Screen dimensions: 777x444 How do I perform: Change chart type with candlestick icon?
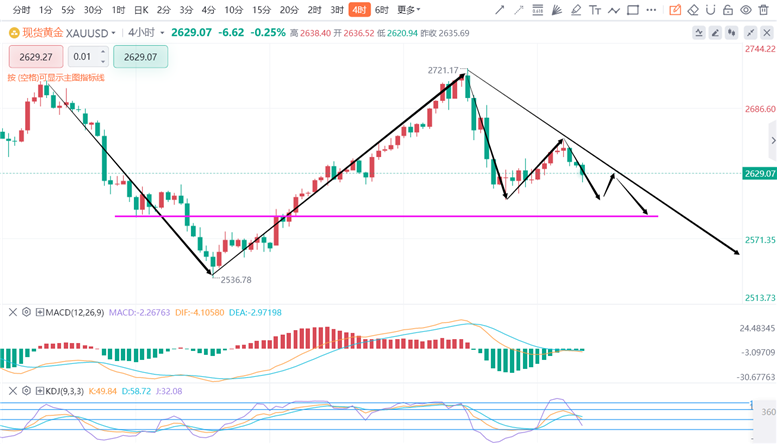[731, 33]
